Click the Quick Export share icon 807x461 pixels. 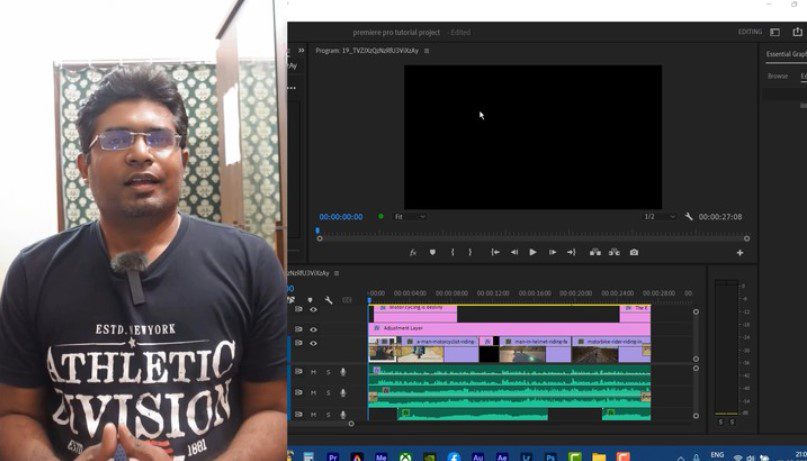pos(797,32)
